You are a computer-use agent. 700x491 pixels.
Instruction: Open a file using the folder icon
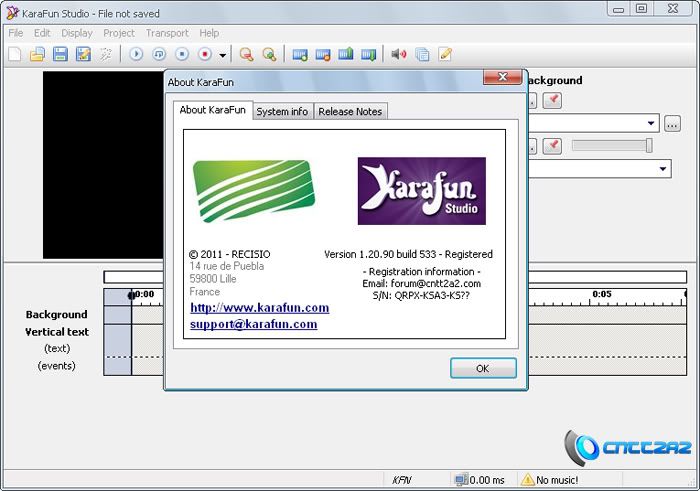[38, 54]
